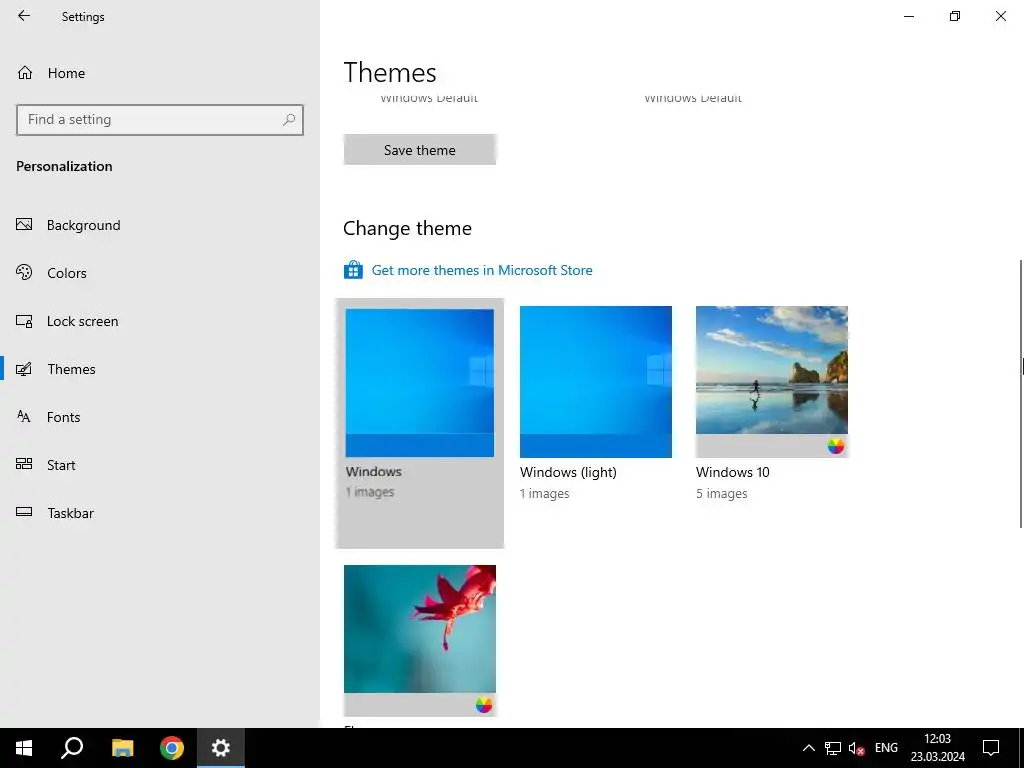Apply the red flower theme
This screenshot has width=1024, height=768.
420,641
